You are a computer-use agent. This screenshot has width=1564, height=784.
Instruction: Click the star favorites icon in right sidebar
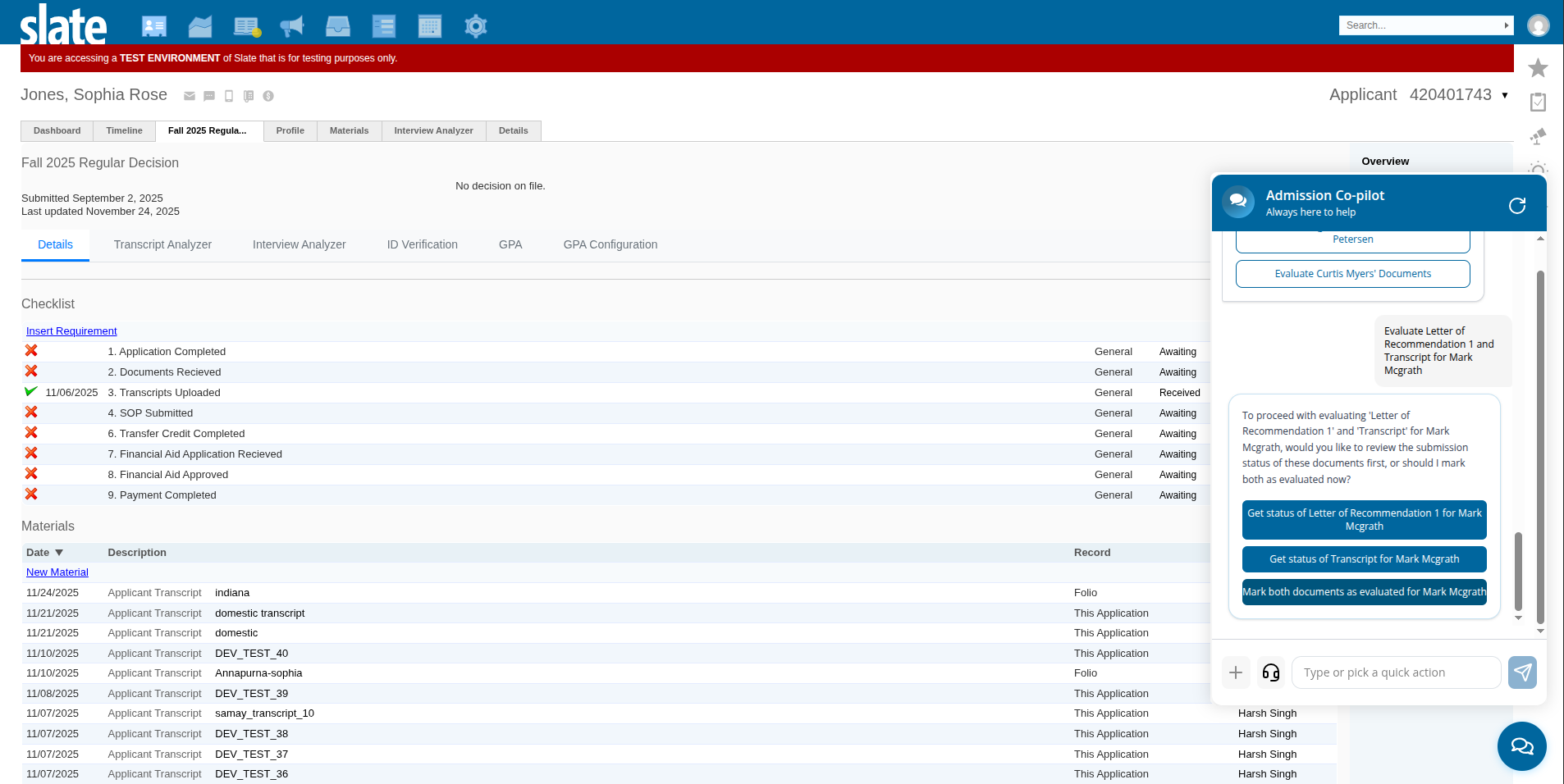click(1538, 67)
